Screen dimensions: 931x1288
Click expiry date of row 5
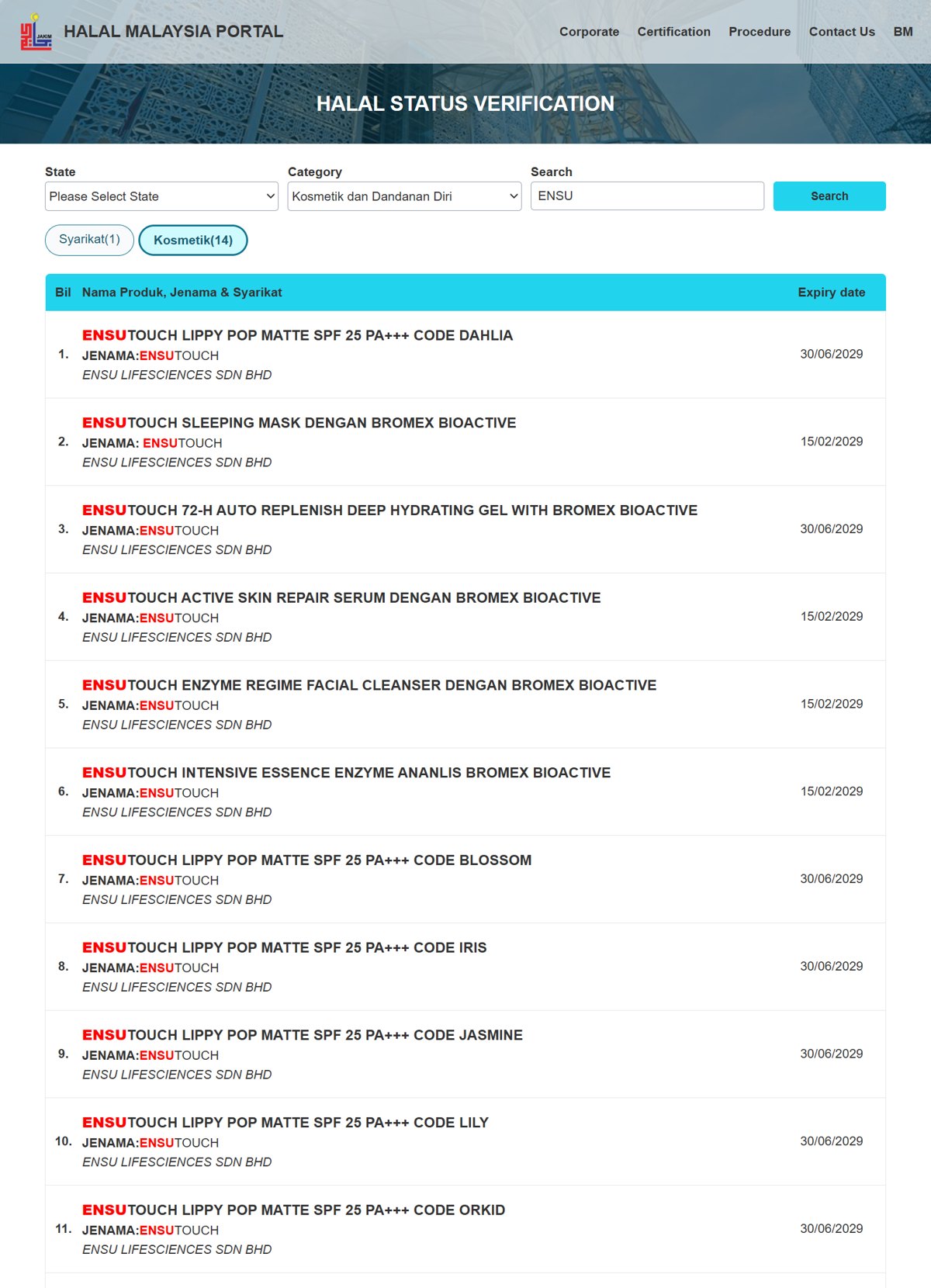831,704
